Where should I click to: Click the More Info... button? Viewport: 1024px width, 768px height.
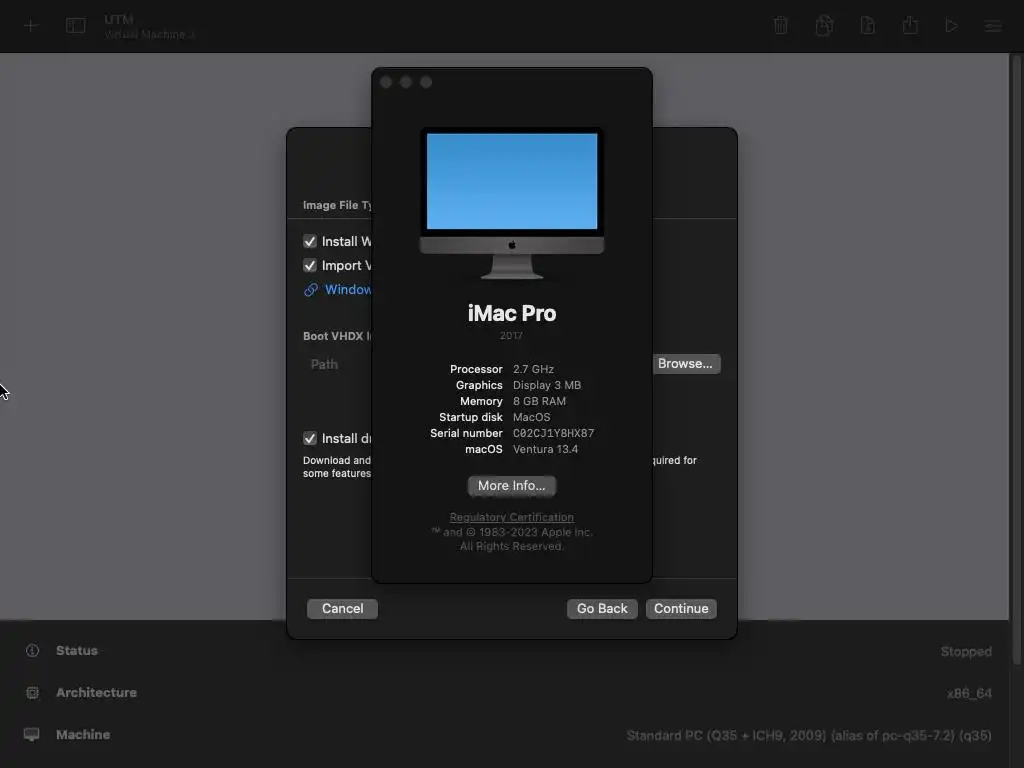[511, 486]
